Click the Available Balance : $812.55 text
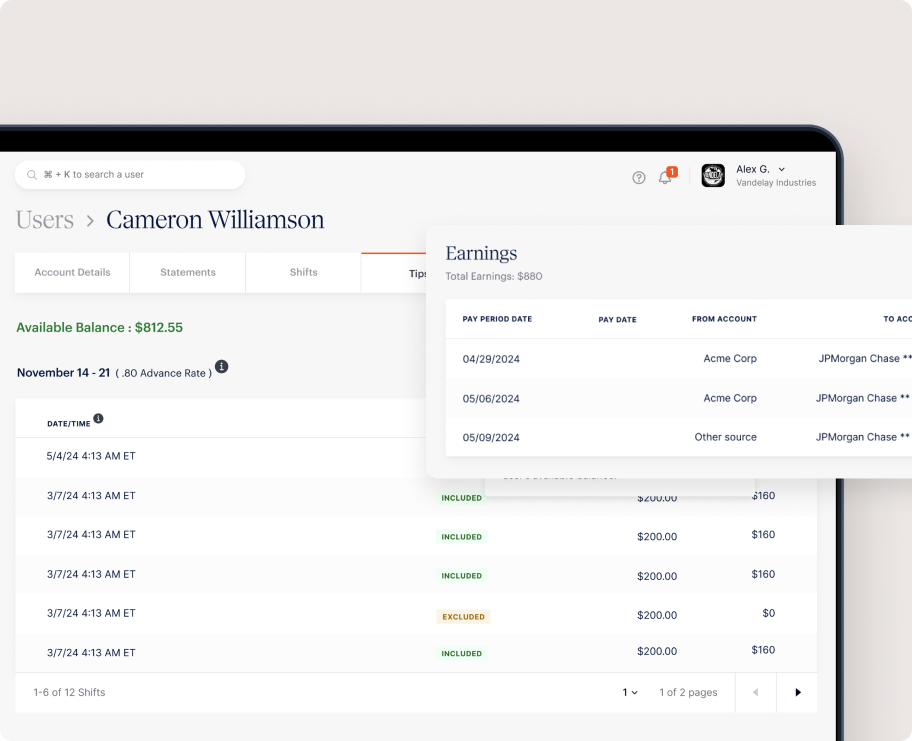Image resolution: width=912 pixels, height=741 pixels. (99, 327)
